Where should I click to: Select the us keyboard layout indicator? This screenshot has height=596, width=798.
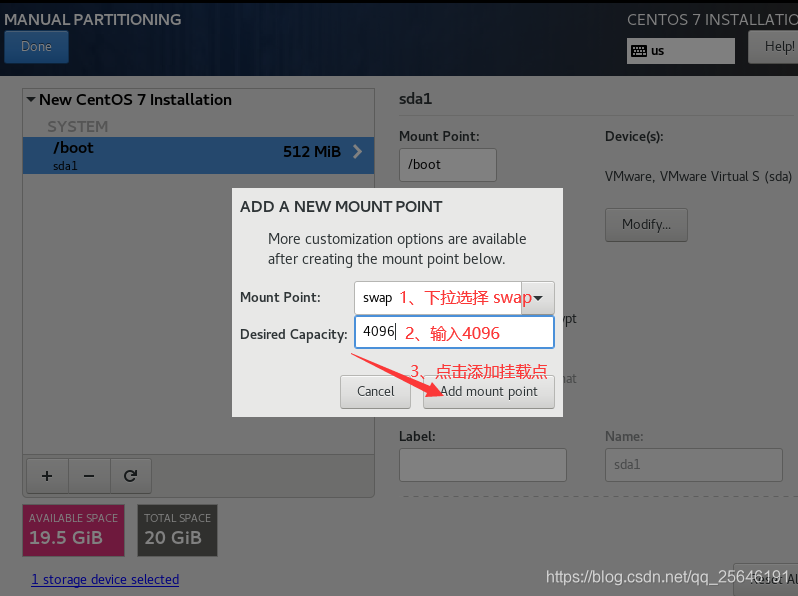click(680, 51)
